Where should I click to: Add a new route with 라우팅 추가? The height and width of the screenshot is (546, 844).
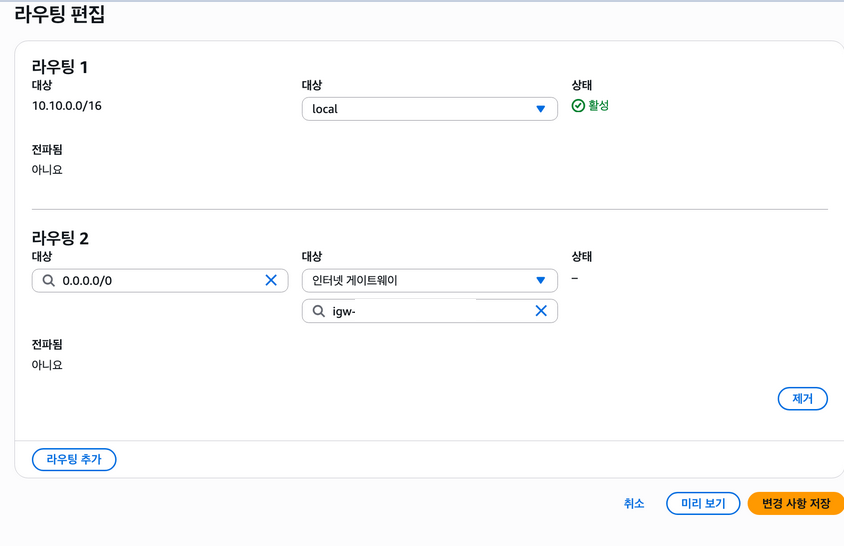click(x=75, y=459)
